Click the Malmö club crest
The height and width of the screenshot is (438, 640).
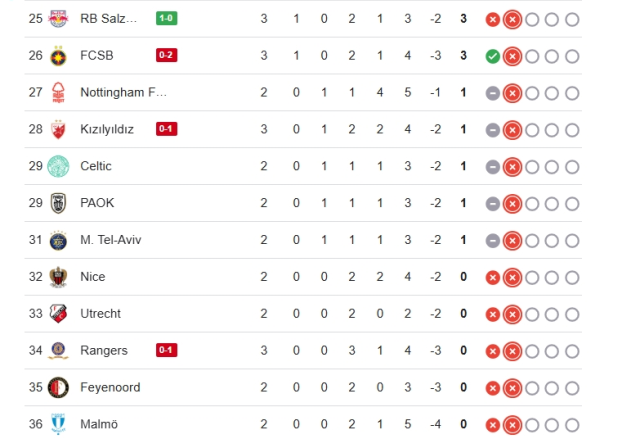point(59,424)
